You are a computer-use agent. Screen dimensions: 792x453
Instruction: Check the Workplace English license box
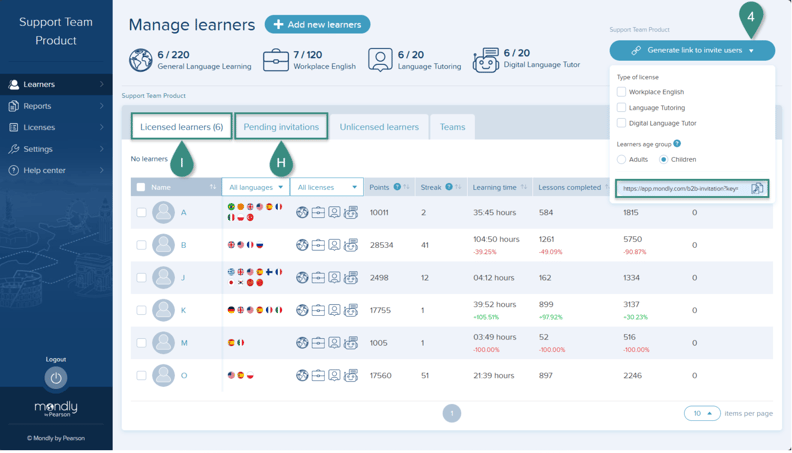621,92
